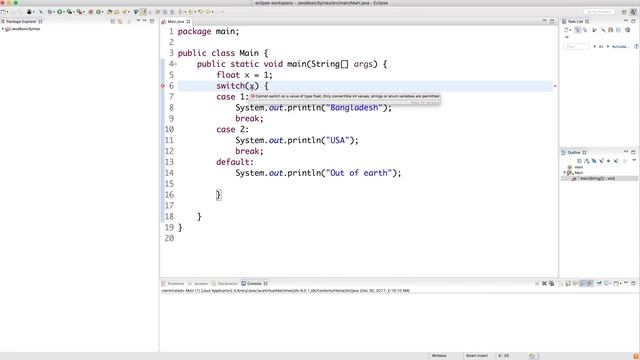Click the New Java Class green icon
This screenshot has width=640, height=360.
pyautogui.click(x=98, y=12)
